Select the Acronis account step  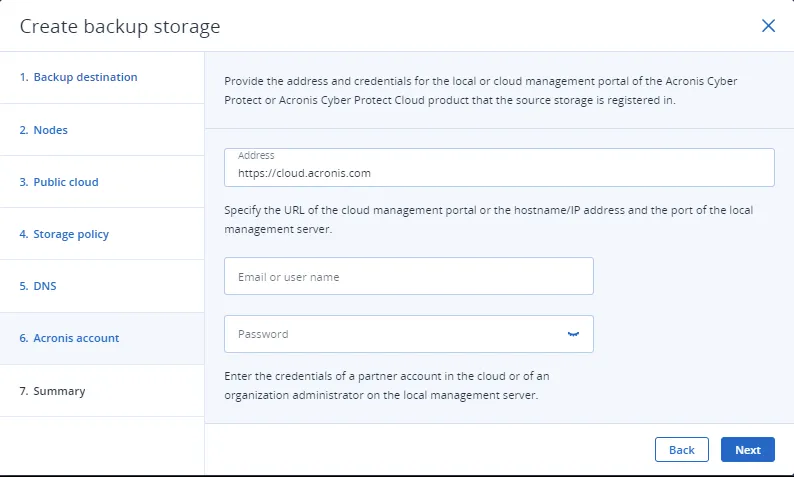[102, 338]
